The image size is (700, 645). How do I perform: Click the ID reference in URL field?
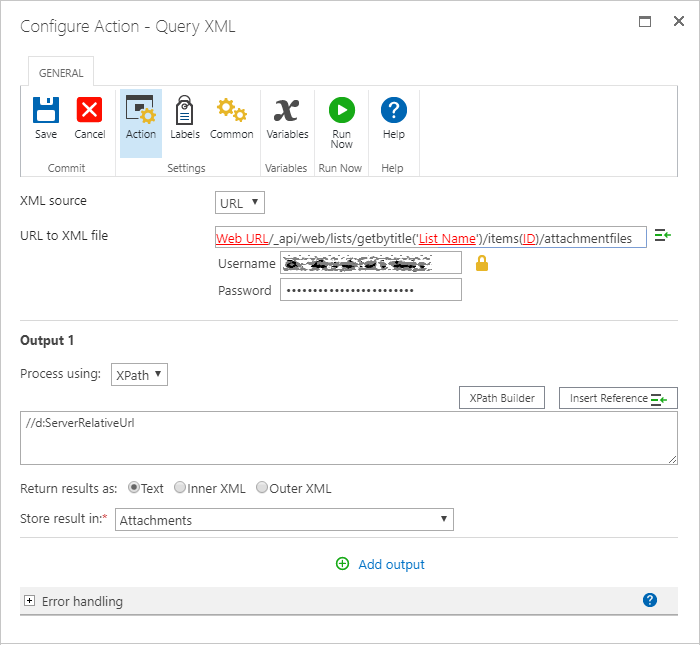pyautogui.click(x=529, y=238)
